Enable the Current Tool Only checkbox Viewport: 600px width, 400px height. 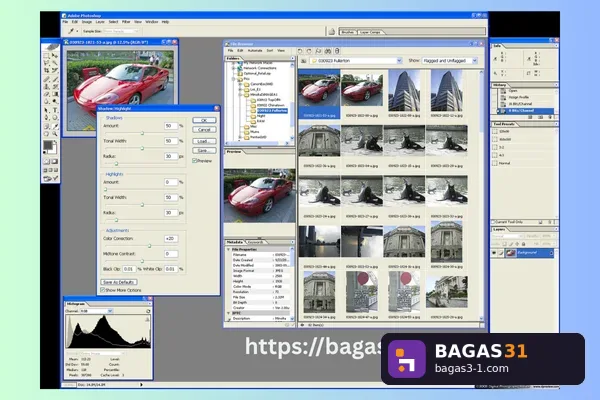click(x=493, y=222)
